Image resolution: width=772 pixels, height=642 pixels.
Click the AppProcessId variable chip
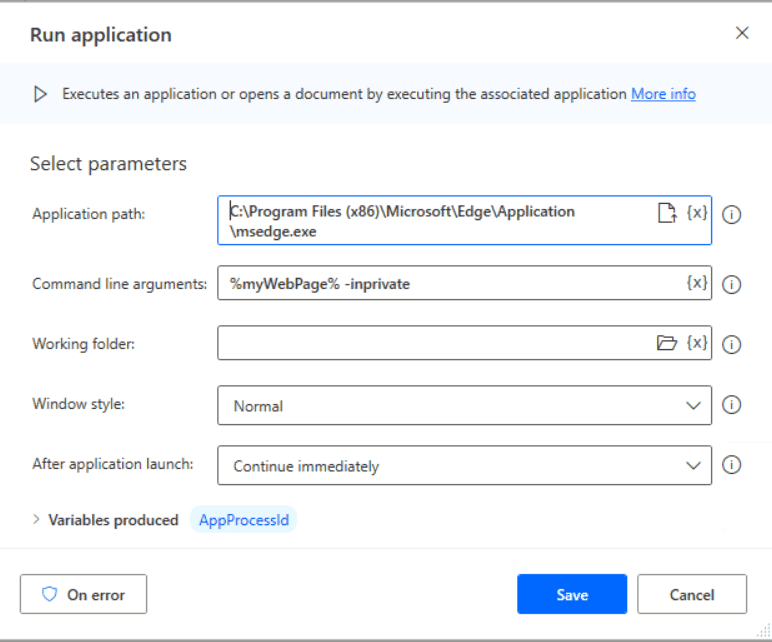click(x=244, y=520)
